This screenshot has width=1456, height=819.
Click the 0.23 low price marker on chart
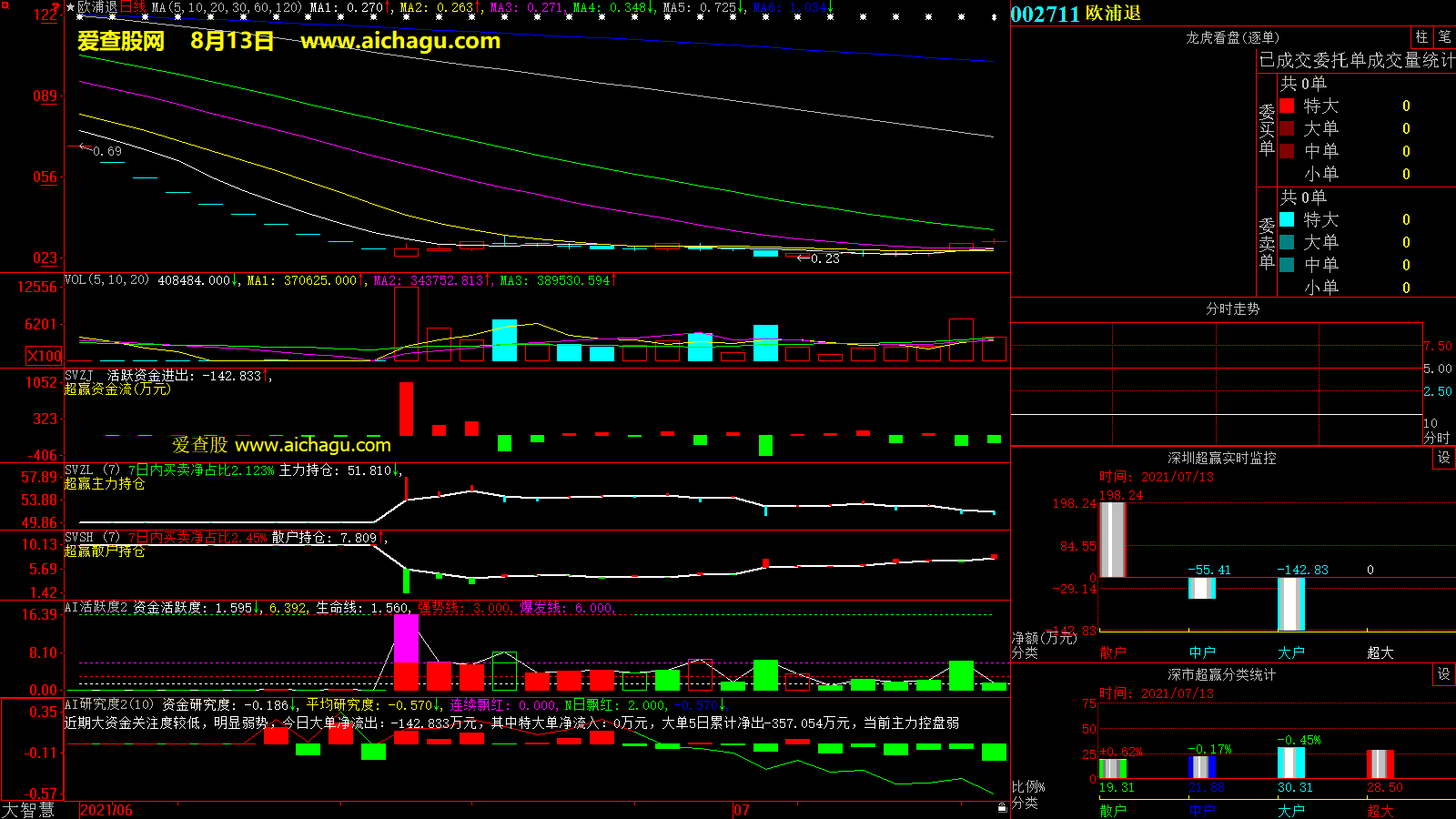click(x=824, y=258)
